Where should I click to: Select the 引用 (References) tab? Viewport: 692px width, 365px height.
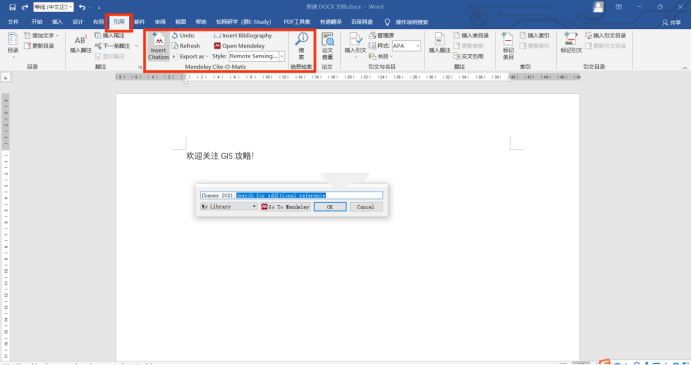[x=119, y=22]
